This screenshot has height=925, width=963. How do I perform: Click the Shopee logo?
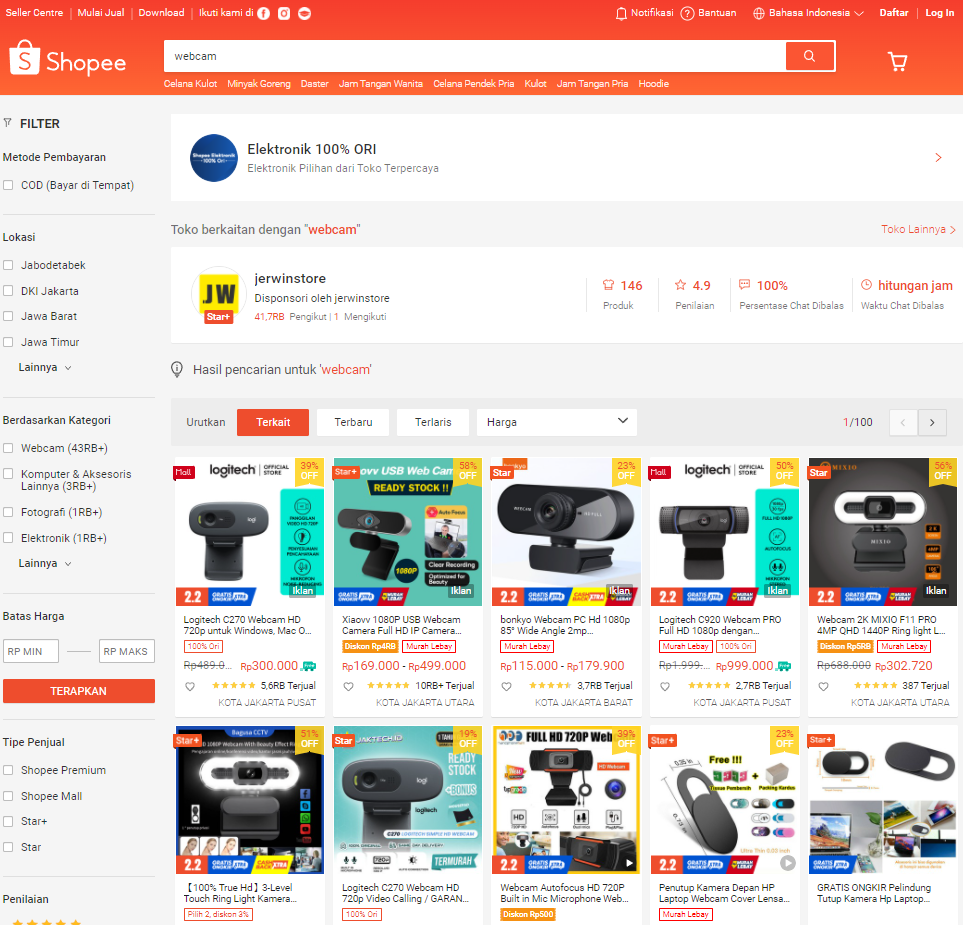click(68, 59)
